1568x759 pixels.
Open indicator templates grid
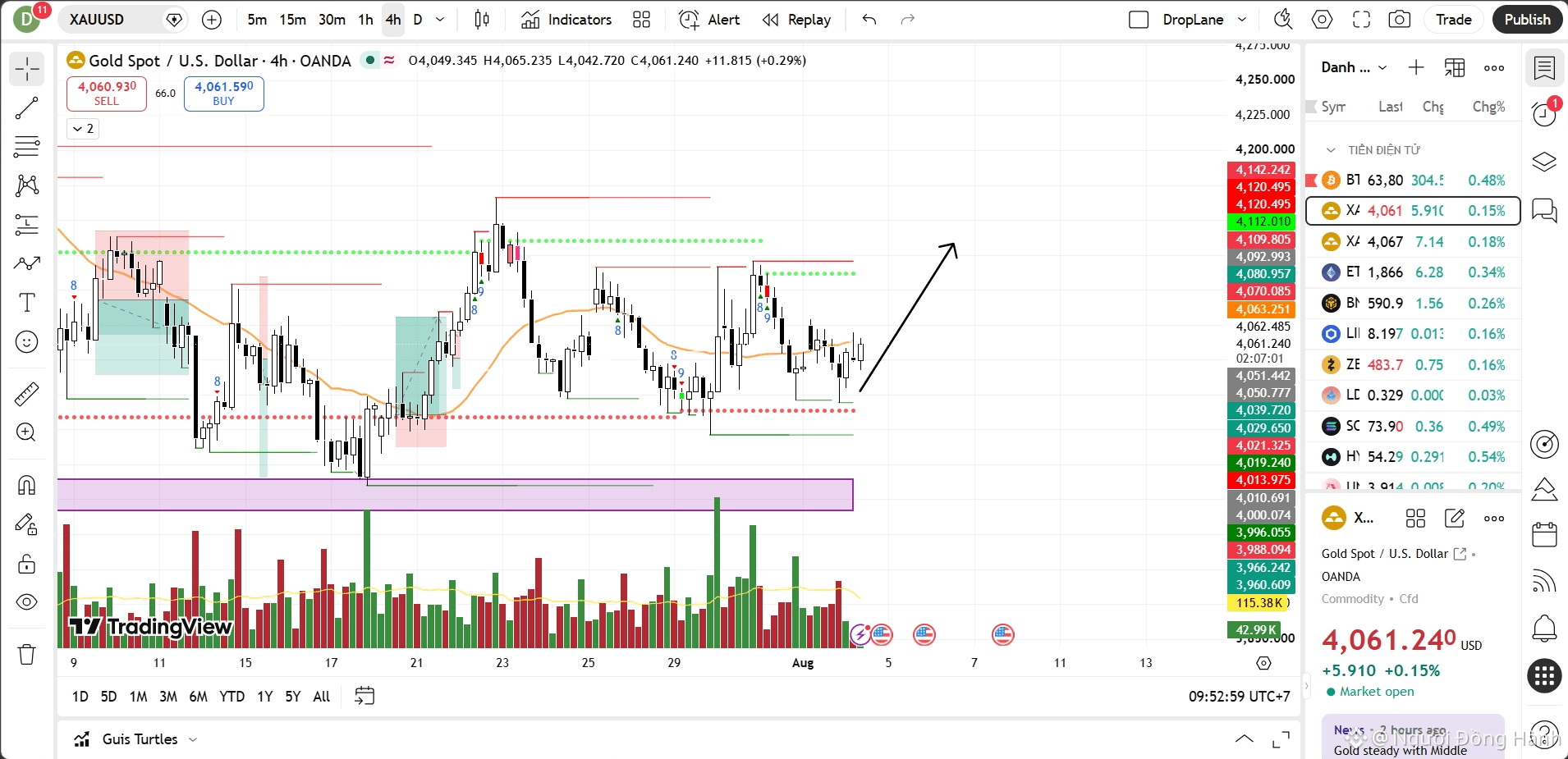point(642,20)
